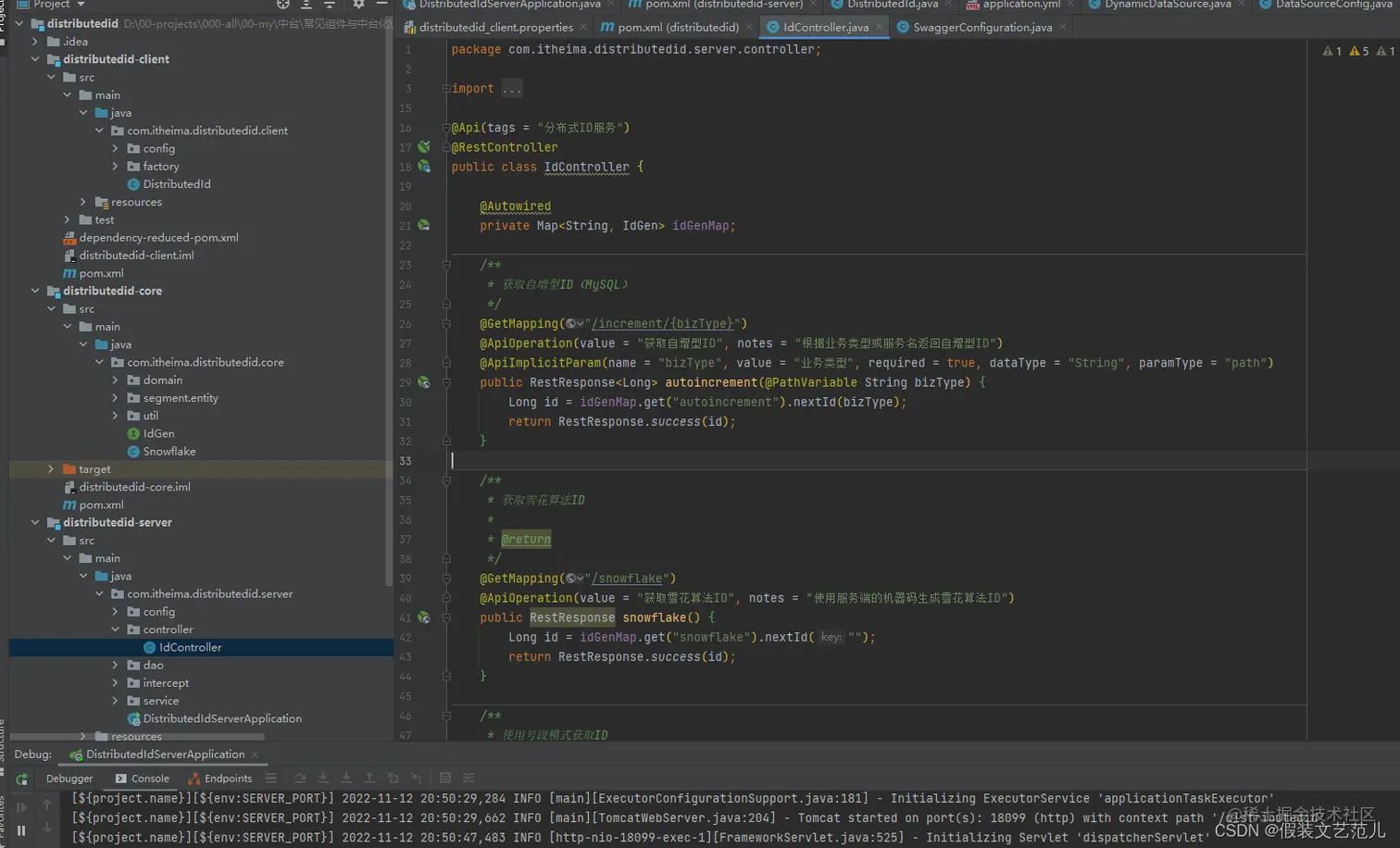Fold the import block on line 3
The image size is (1400, 848).
tap(446, 89)
